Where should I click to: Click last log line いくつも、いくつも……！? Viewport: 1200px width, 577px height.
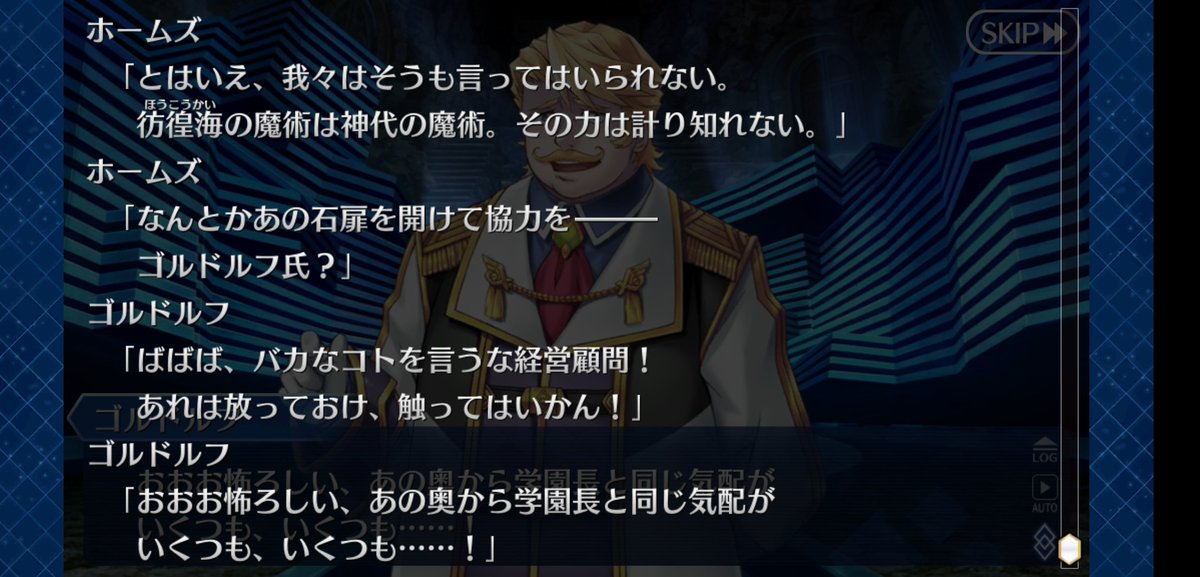[x=316, y=547]
